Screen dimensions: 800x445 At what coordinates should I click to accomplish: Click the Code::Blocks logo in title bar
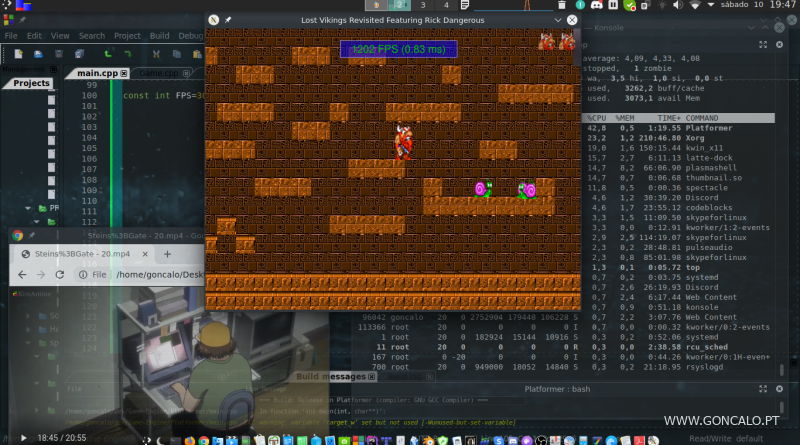point(8,20)
